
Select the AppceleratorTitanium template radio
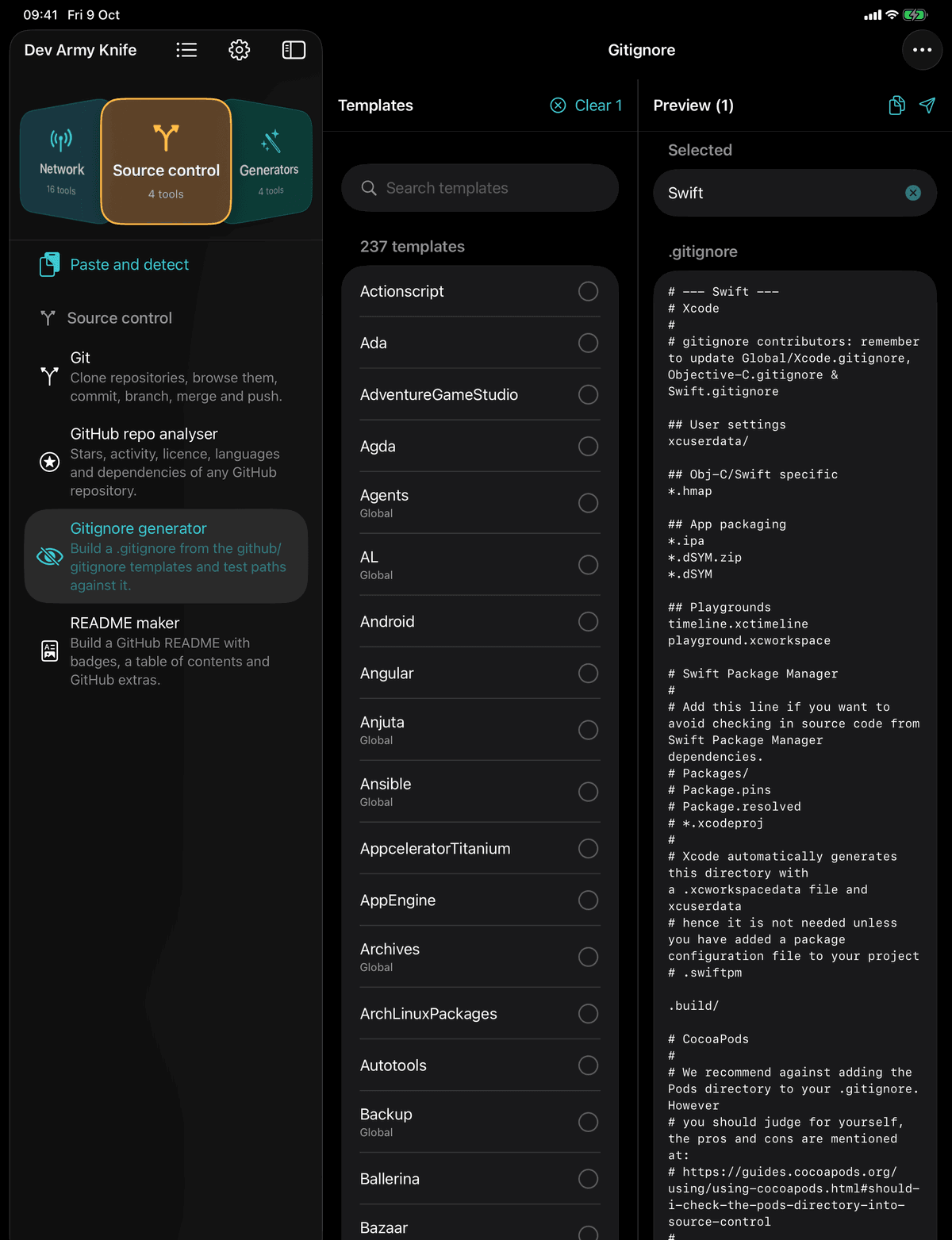tap(588, 848)
